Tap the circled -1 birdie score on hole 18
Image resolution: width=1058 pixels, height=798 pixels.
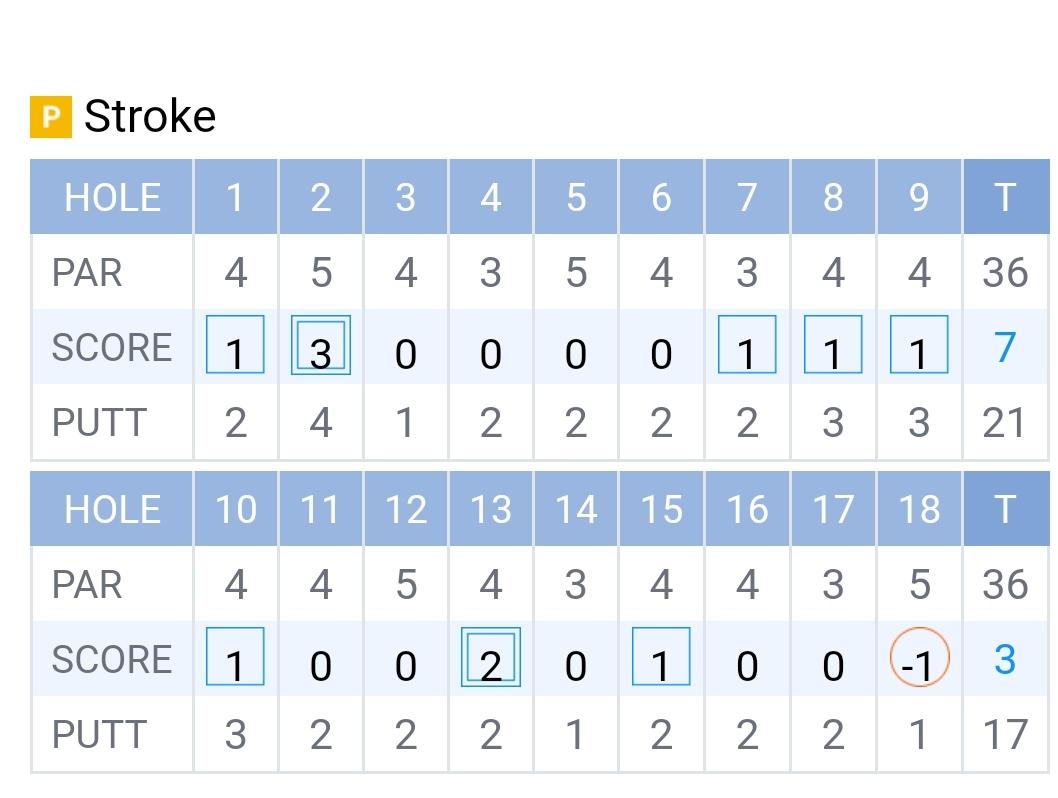pos(918,659)
